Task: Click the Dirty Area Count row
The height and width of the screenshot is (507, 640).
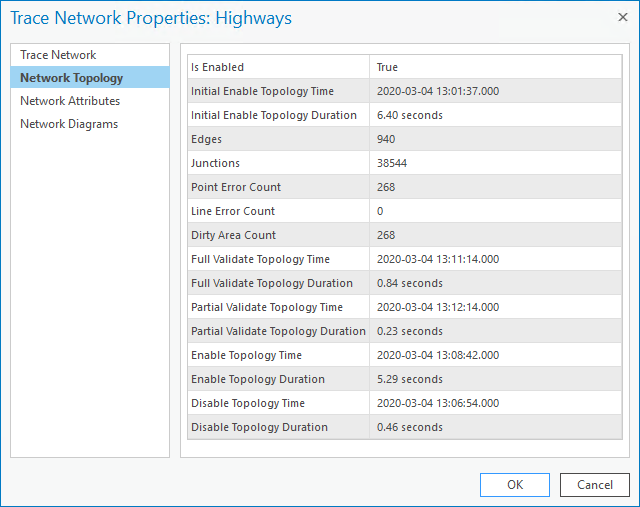Action: tap(280, 235)
